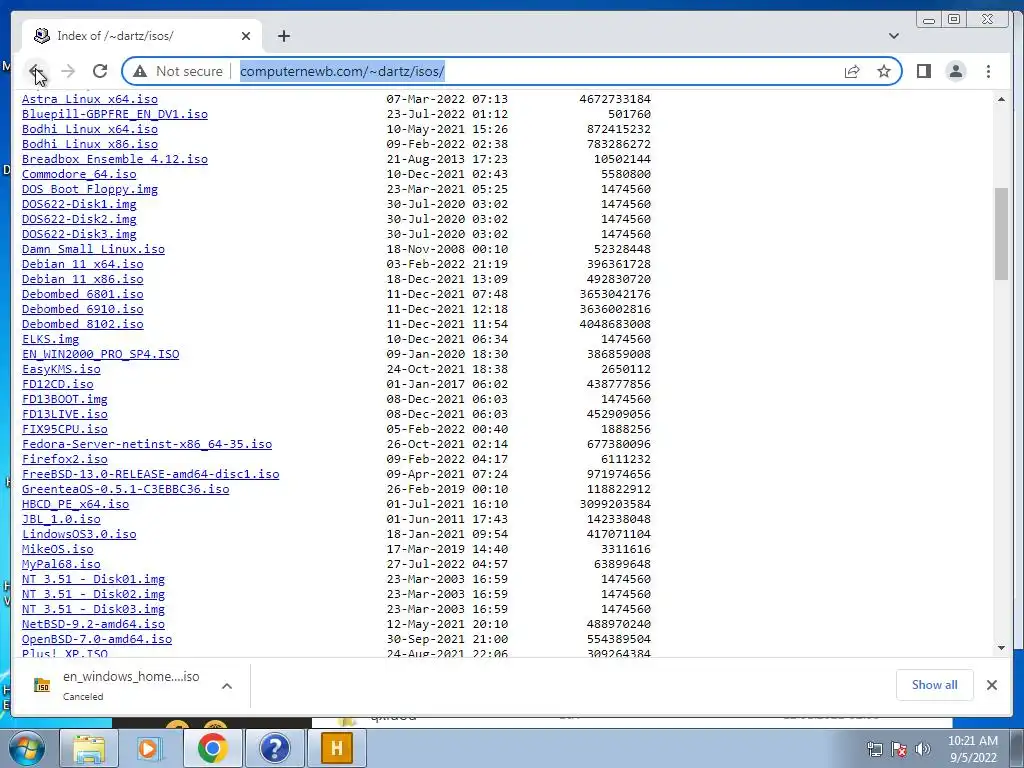Expand en_windows_home download options chevron
This screenshot has height=768, width=1024.
point(227,686)
